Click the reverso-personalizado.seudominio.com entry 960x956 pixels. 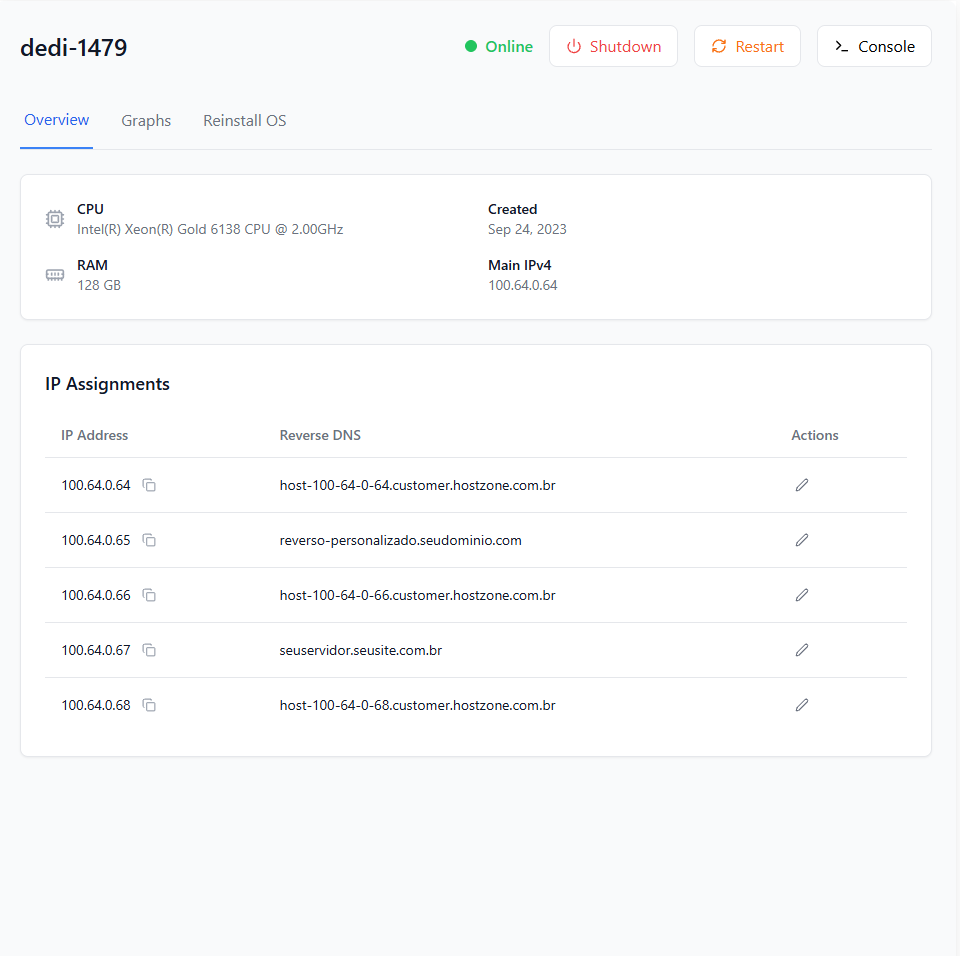400,540
